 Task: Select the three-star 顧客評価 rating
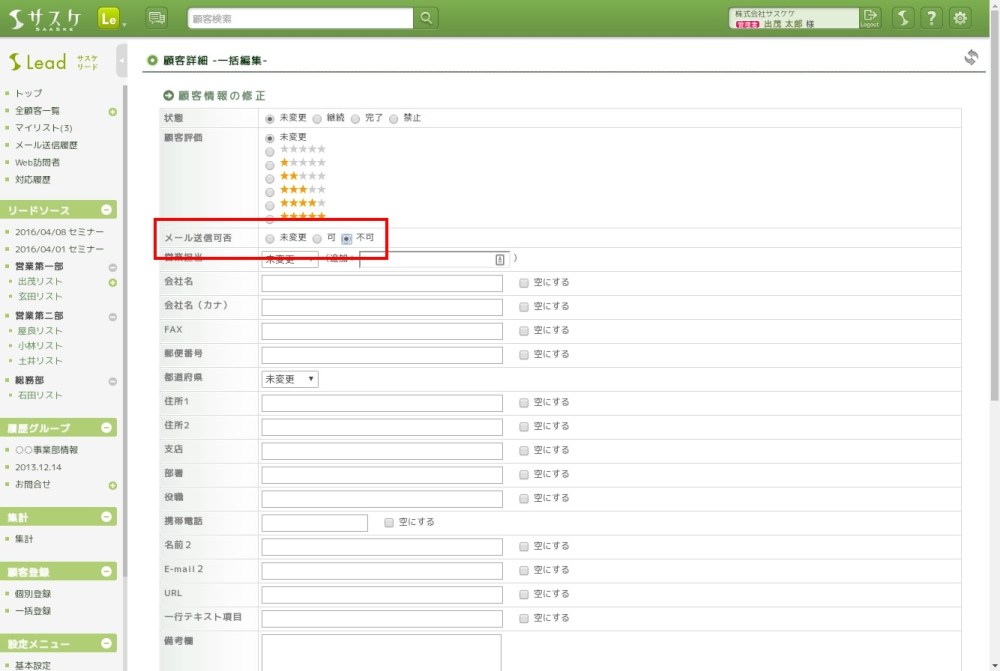pos(270,192)
